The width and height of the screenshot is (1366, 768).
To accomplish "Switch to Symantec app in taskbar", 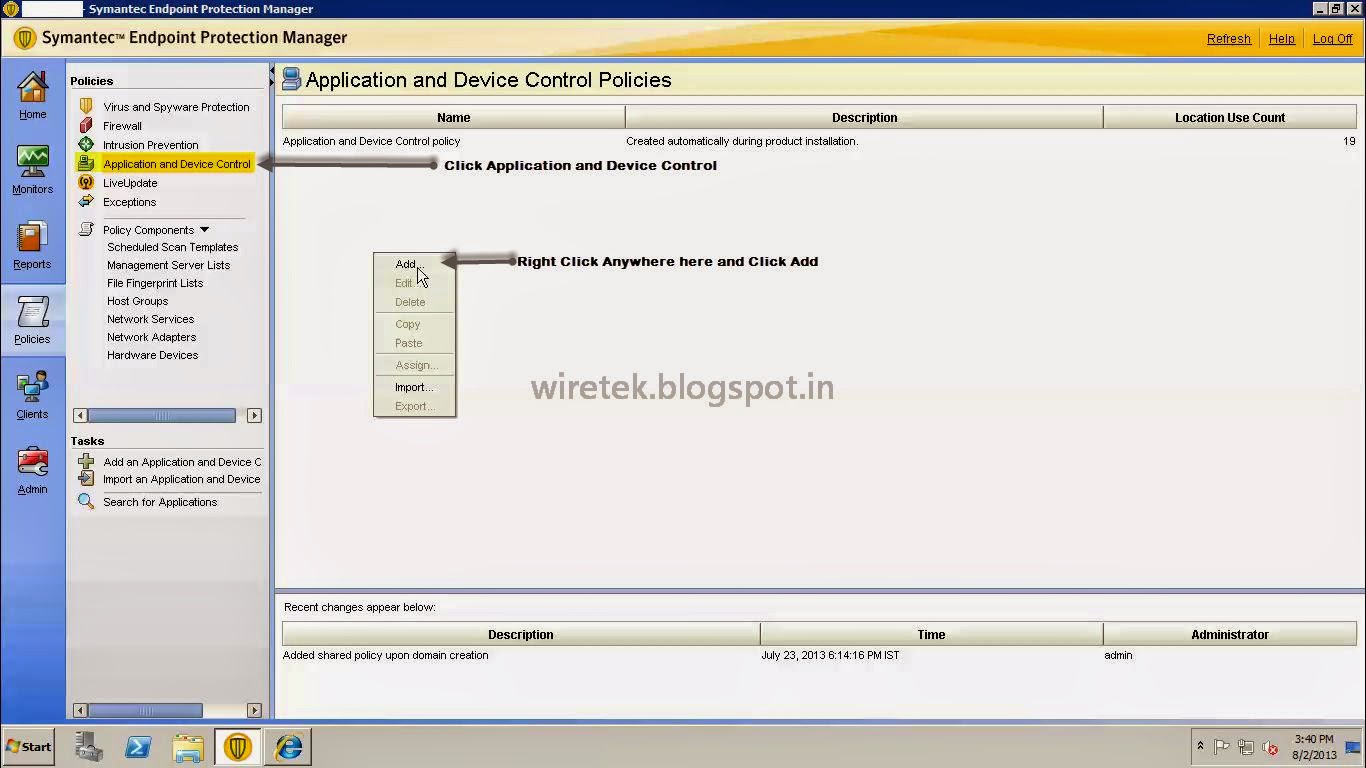I will 238,747.
